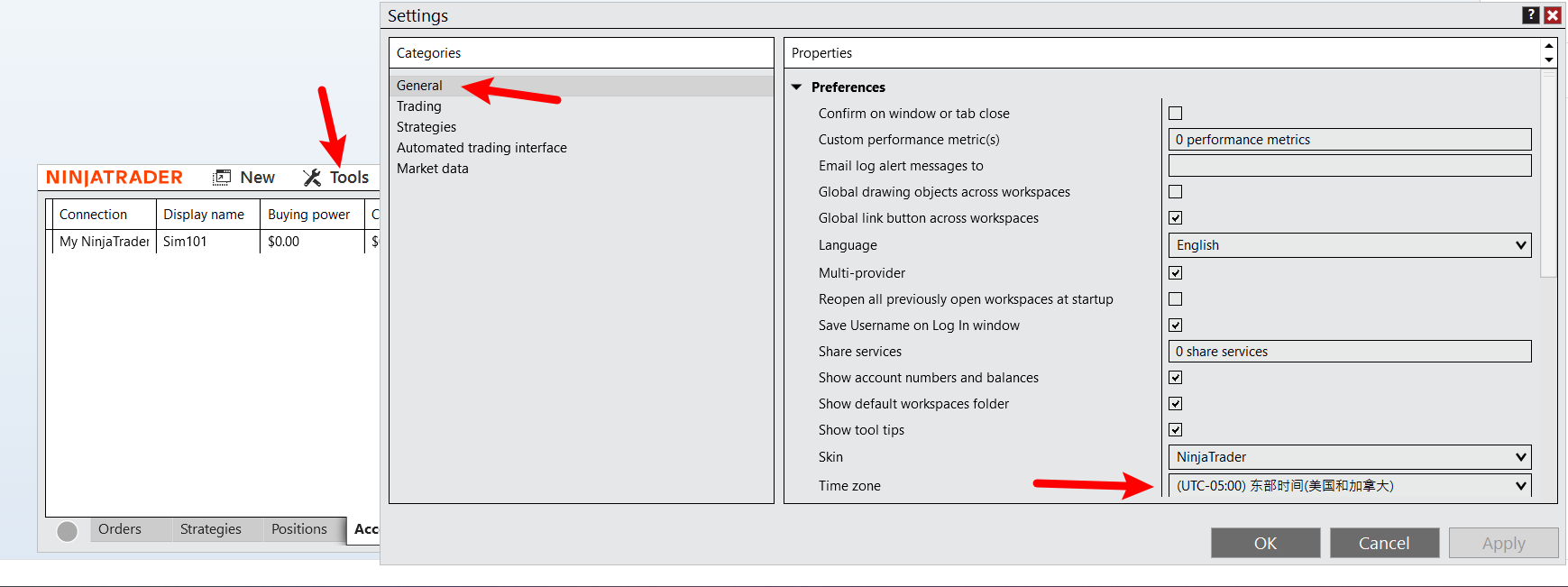Select the Trading category
The image size is (1568, 587).
pyautogui.click(x=419, y=106)
